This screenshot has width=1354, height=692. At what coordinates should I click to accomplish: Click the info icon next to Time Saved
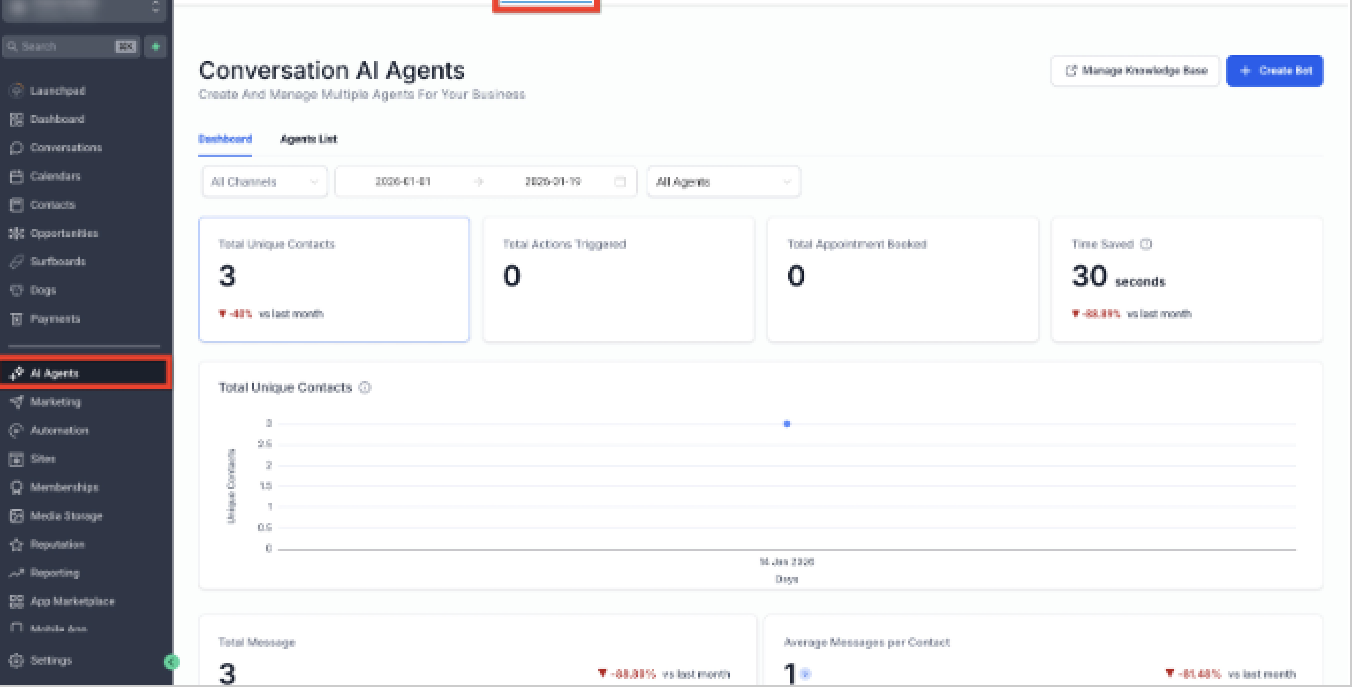(x=1146, y=244)
